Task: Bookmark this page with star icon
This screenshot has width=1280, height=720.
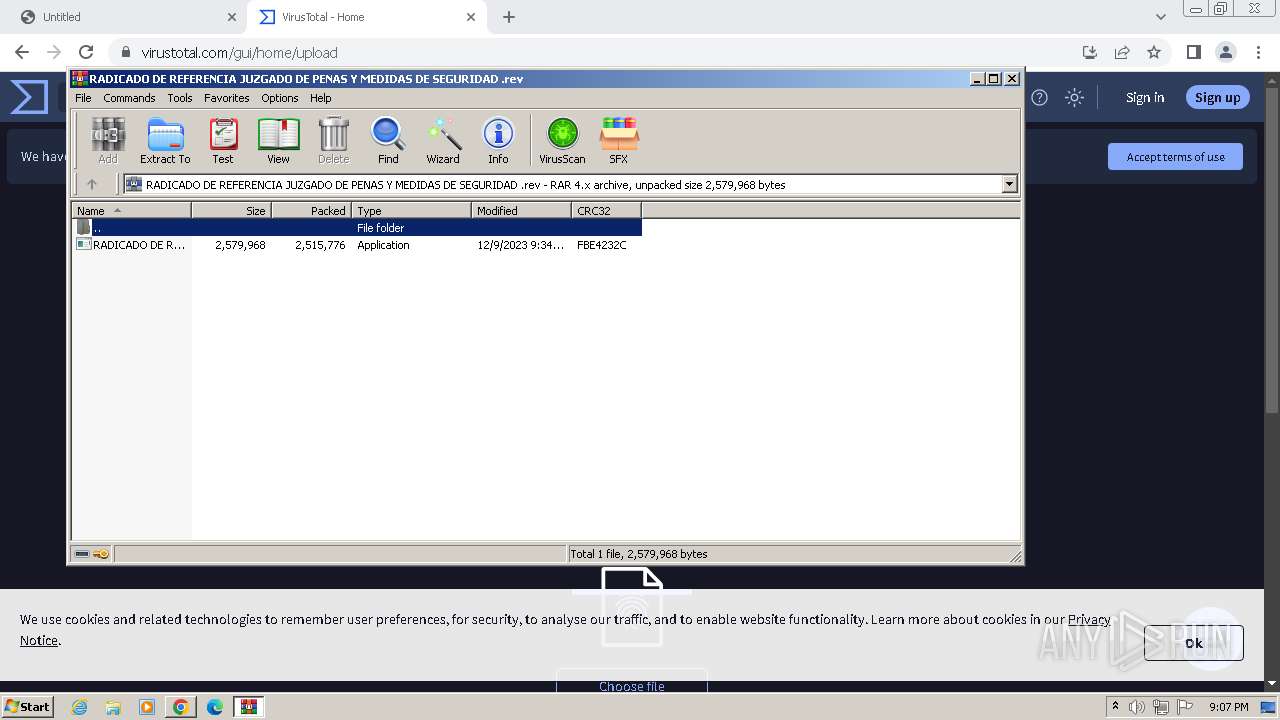Action: (1154, 52)
